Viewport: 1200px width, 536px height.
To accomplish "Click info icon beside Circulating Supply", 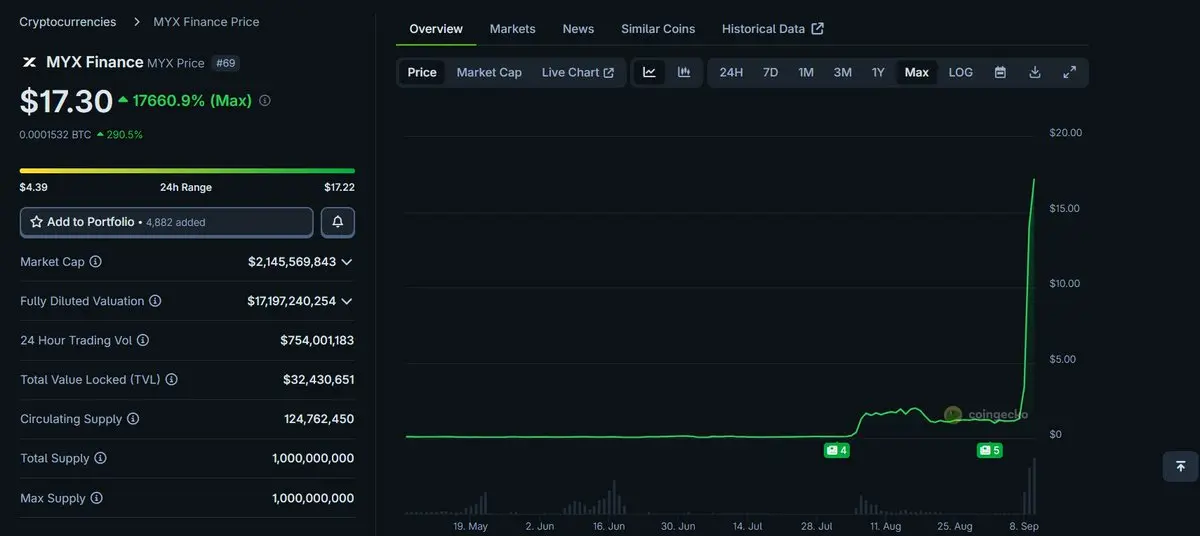I will (x=133, y=419).
